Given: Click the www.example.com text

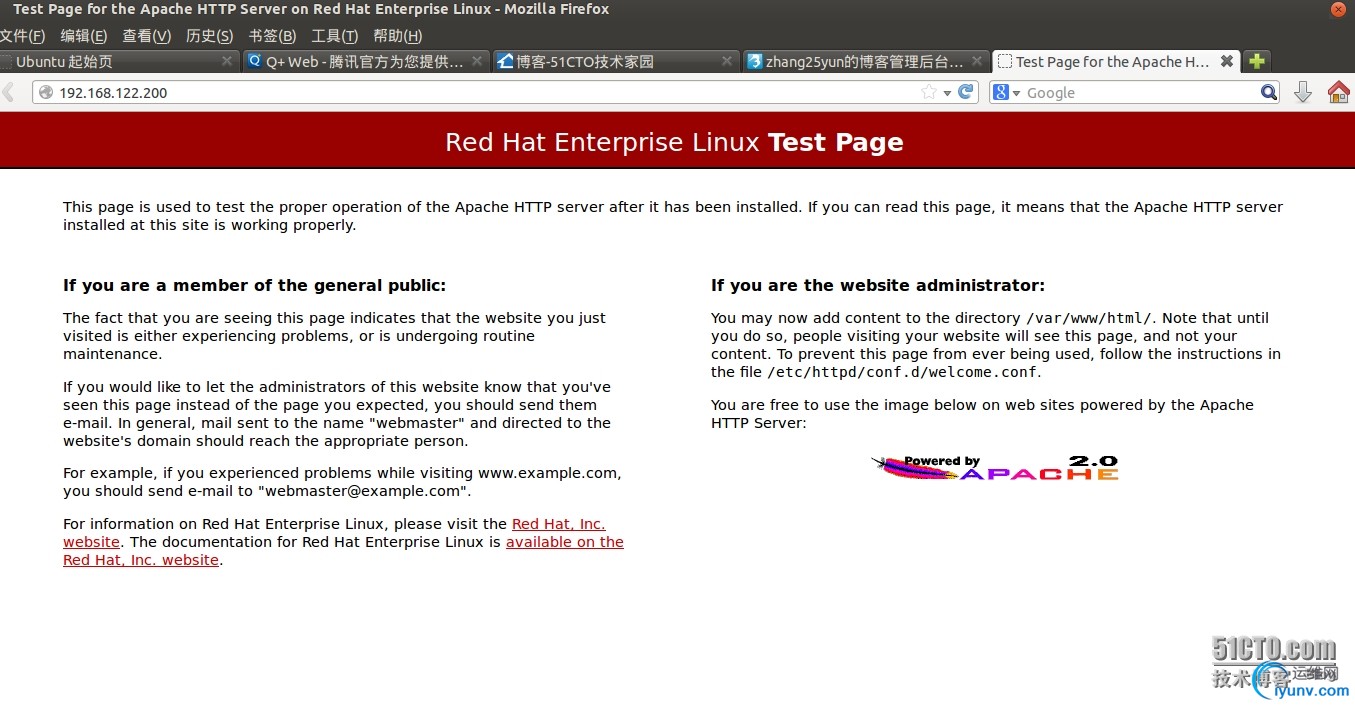Looking at the screenshot, I should 548,473.
